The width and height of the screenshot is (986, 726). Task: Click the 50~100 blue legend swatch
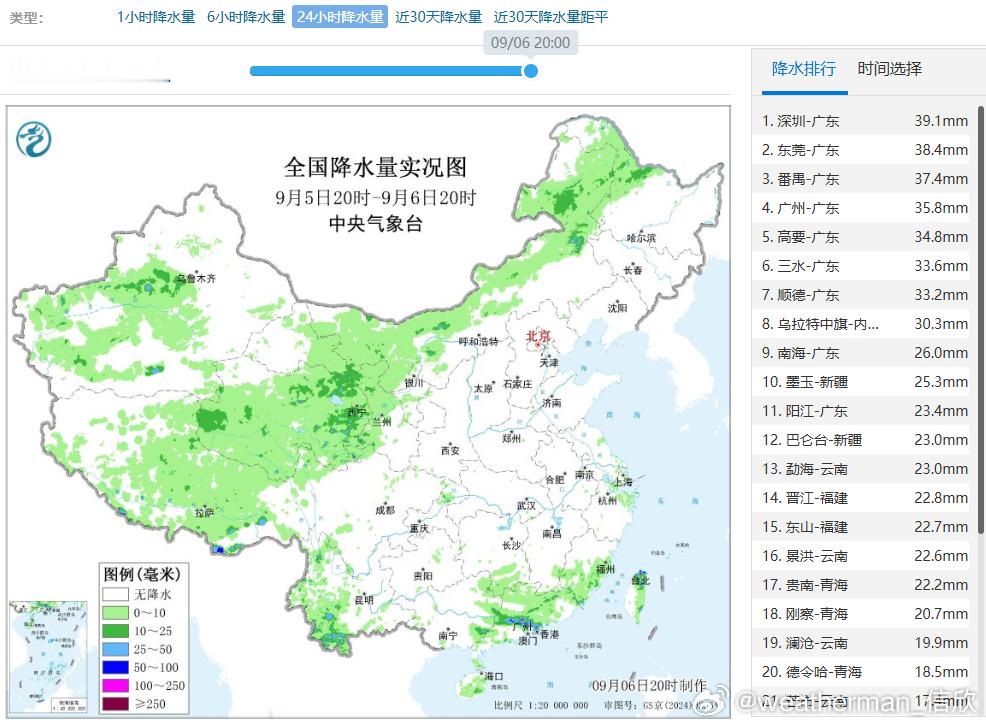pyautogui.click(x=116, y=668)
